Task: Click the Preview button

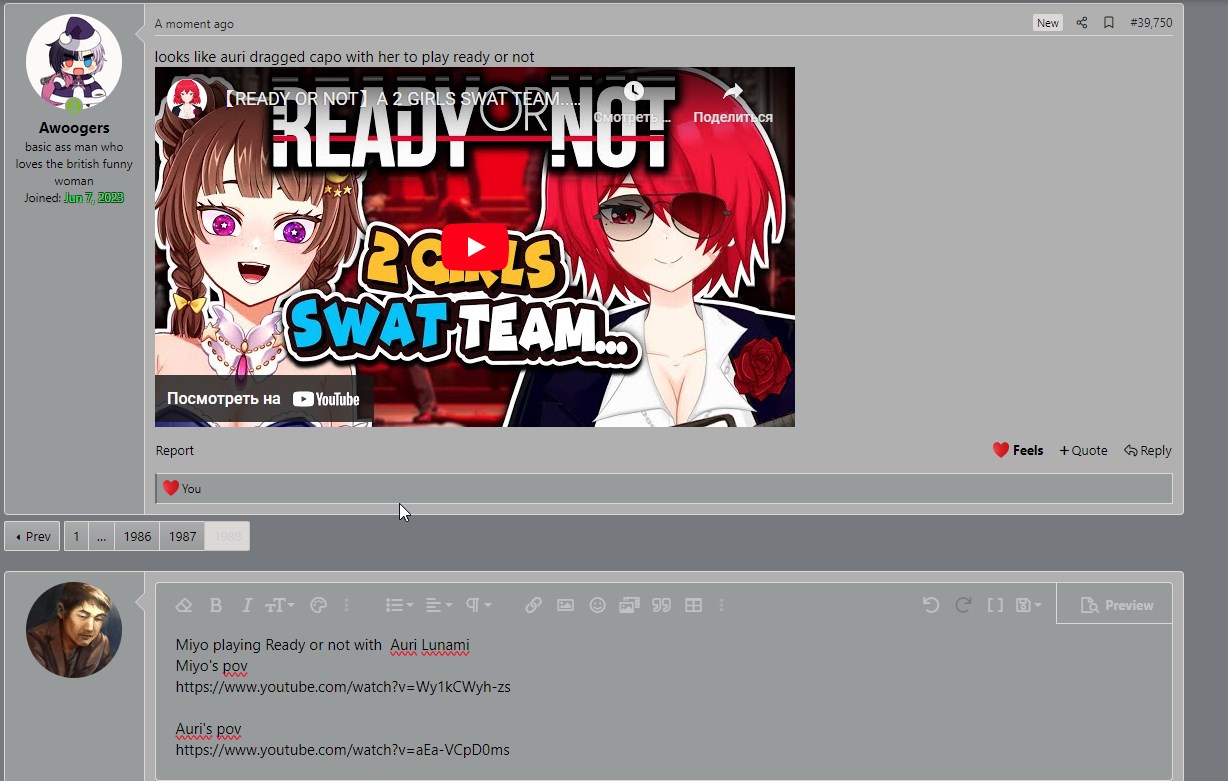Action: (1116, 605)
